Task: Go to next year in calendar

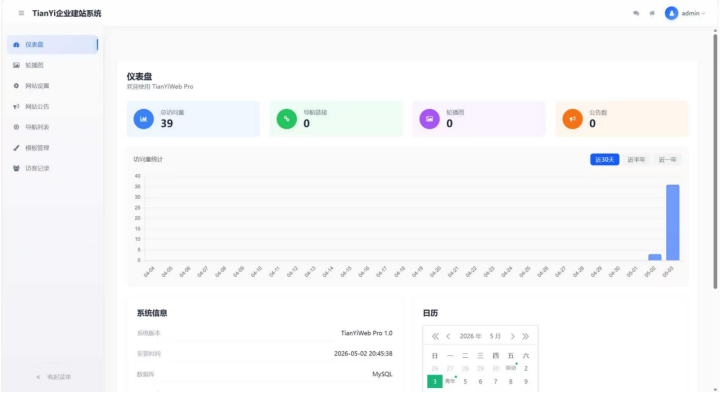Action: (525, 337)
